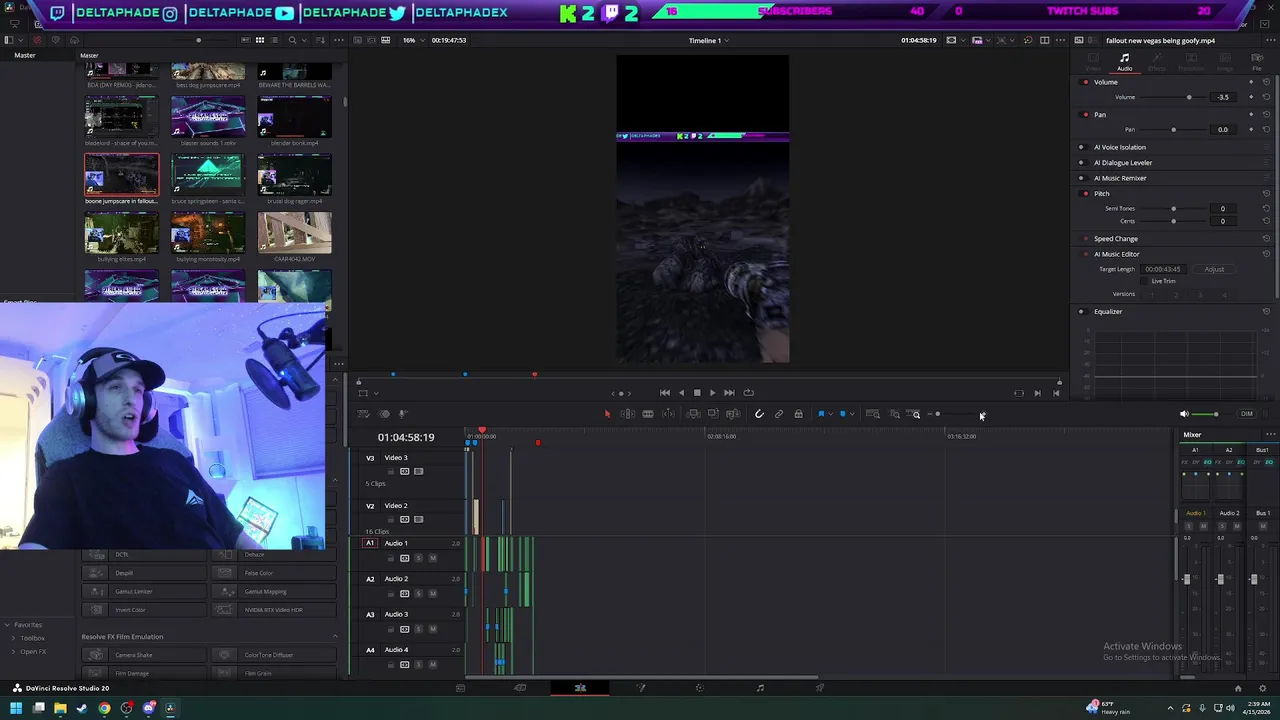Reset the Volume section

(x=1266, y=82)
